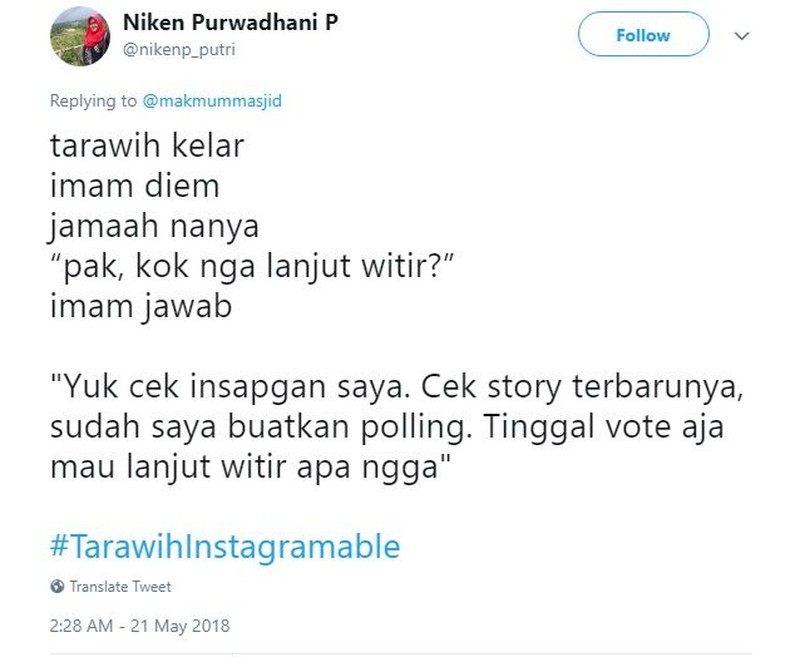Open the Niken Purwadhani P display name

(228, 24)
